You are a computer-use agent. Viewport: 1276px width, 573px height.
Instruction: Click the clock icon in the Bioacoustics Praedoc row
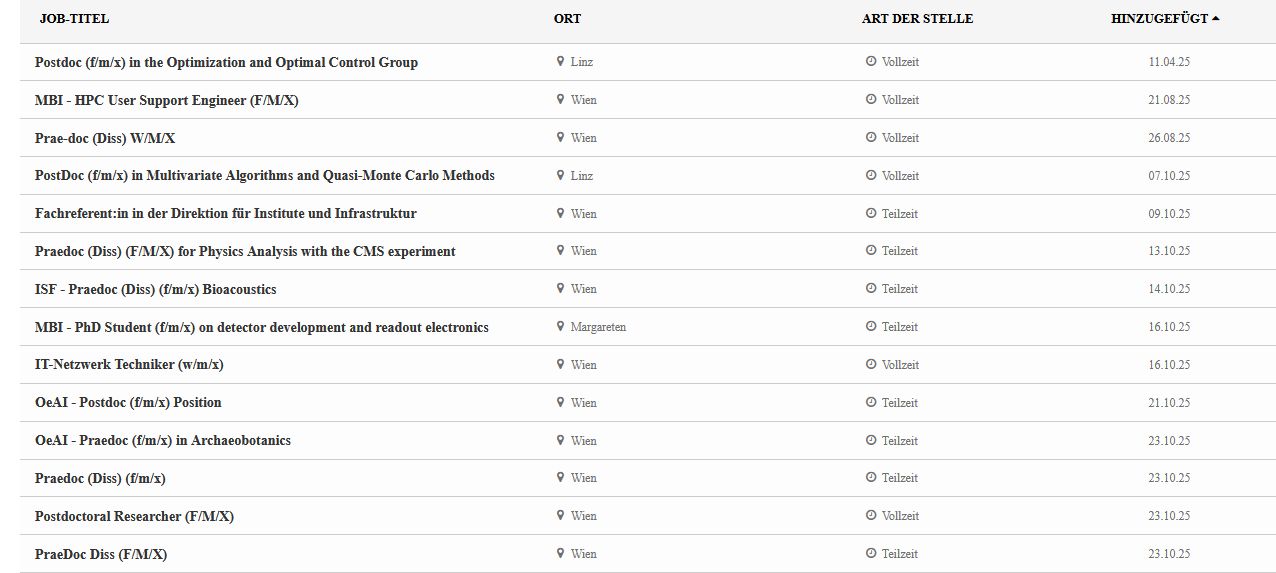coord(871,289)
